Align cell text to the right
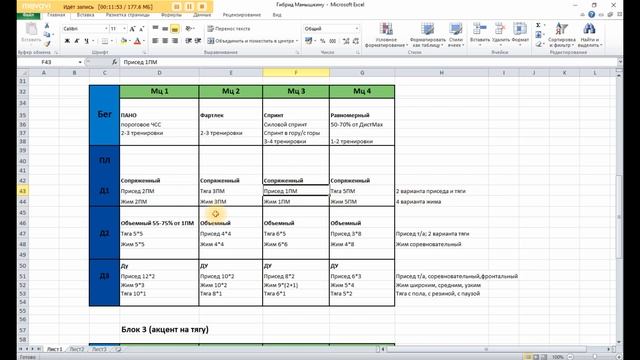The height and width of the screenshot is (360, 640). click(x=175, y=41)
